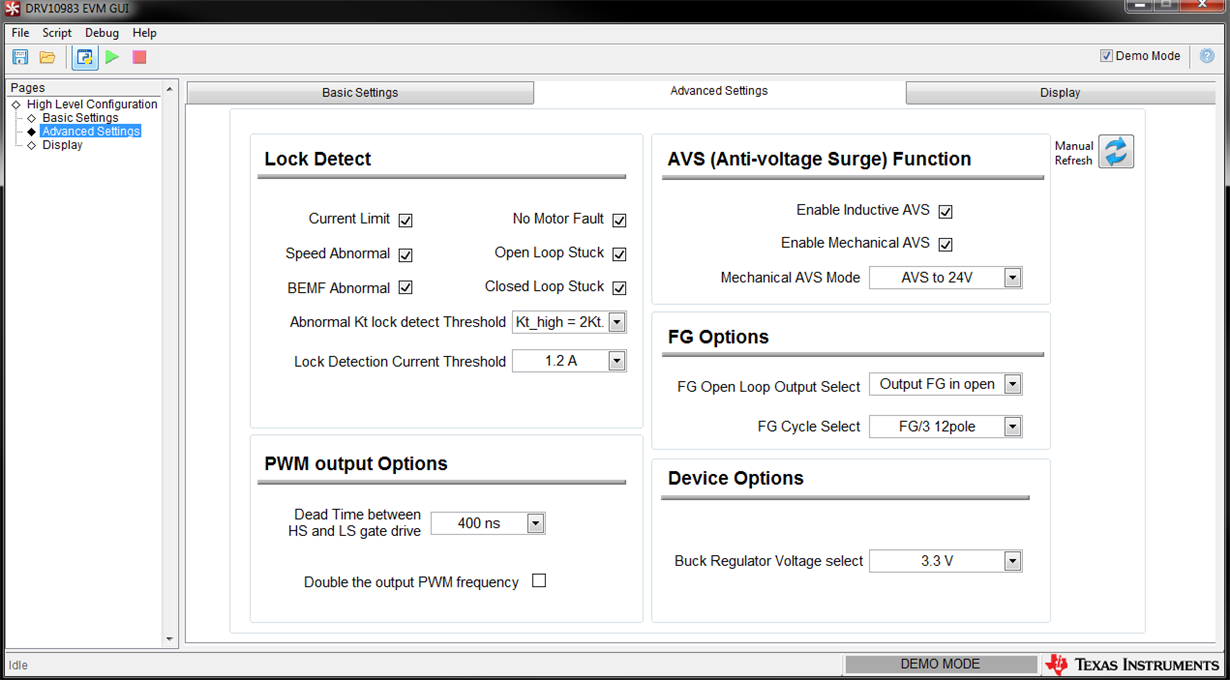Viewport: 1230px width, 680px height.
Task: Open the File menu
Action: pyautogui.click(x=20, y=33)
